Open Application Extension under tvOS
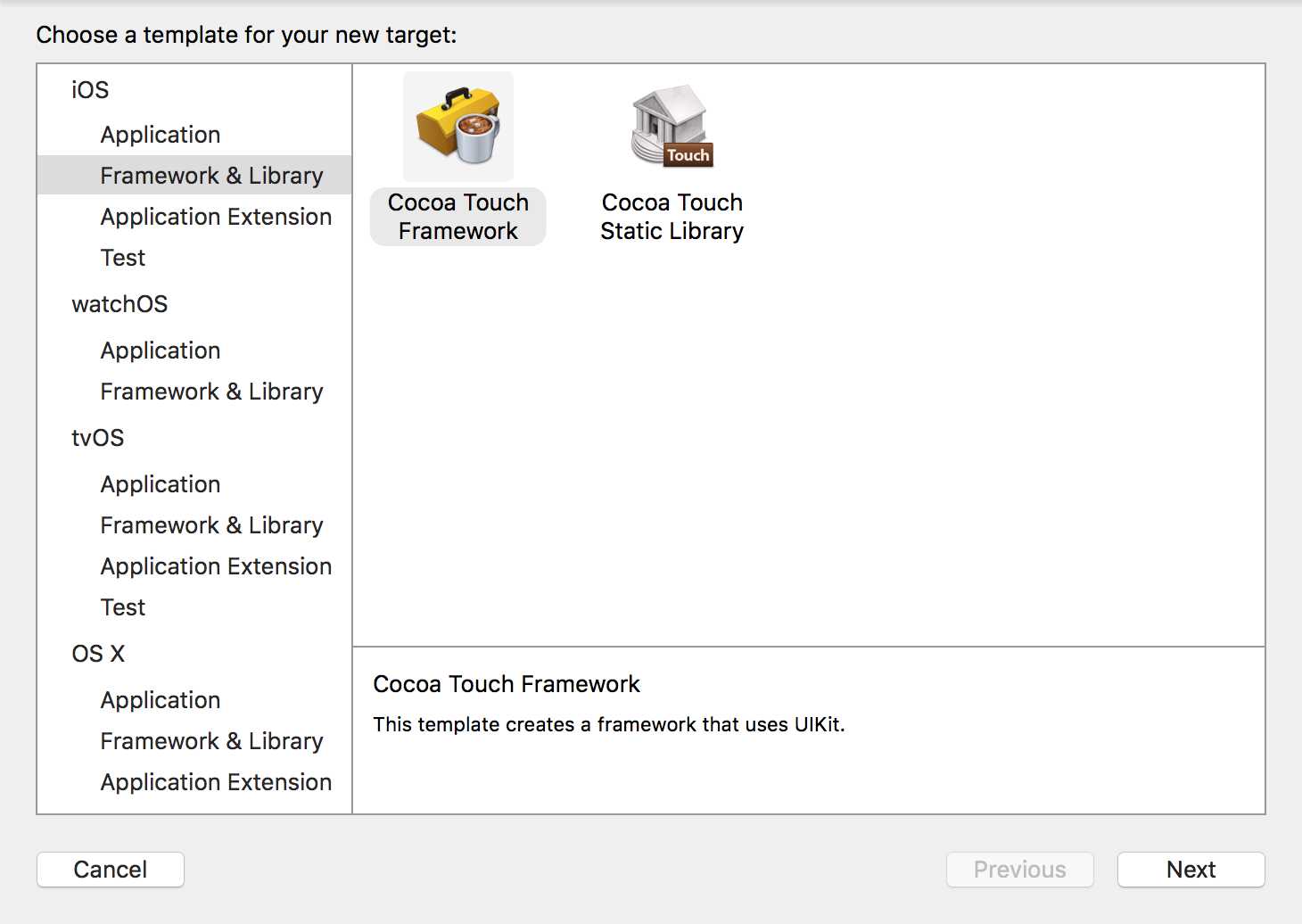 (x=216, y=566)
